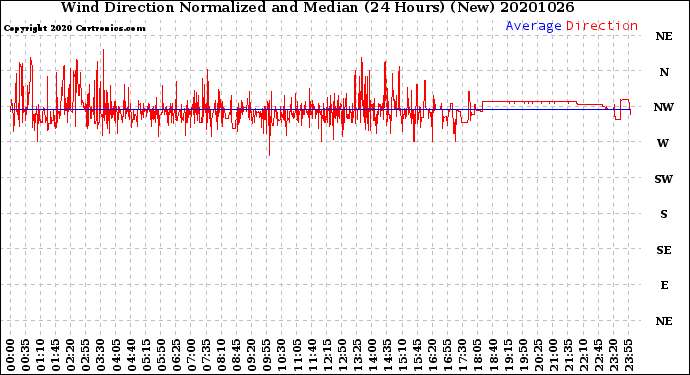Image resolution: width=690 pixels, height=375 pixels.
Task: Select the '20:25' time label
Action: (538, 355)
